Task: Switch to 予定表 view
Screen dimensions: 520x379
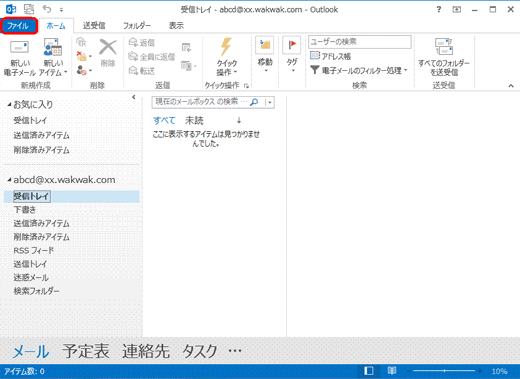Action: (x=86, y=351)
